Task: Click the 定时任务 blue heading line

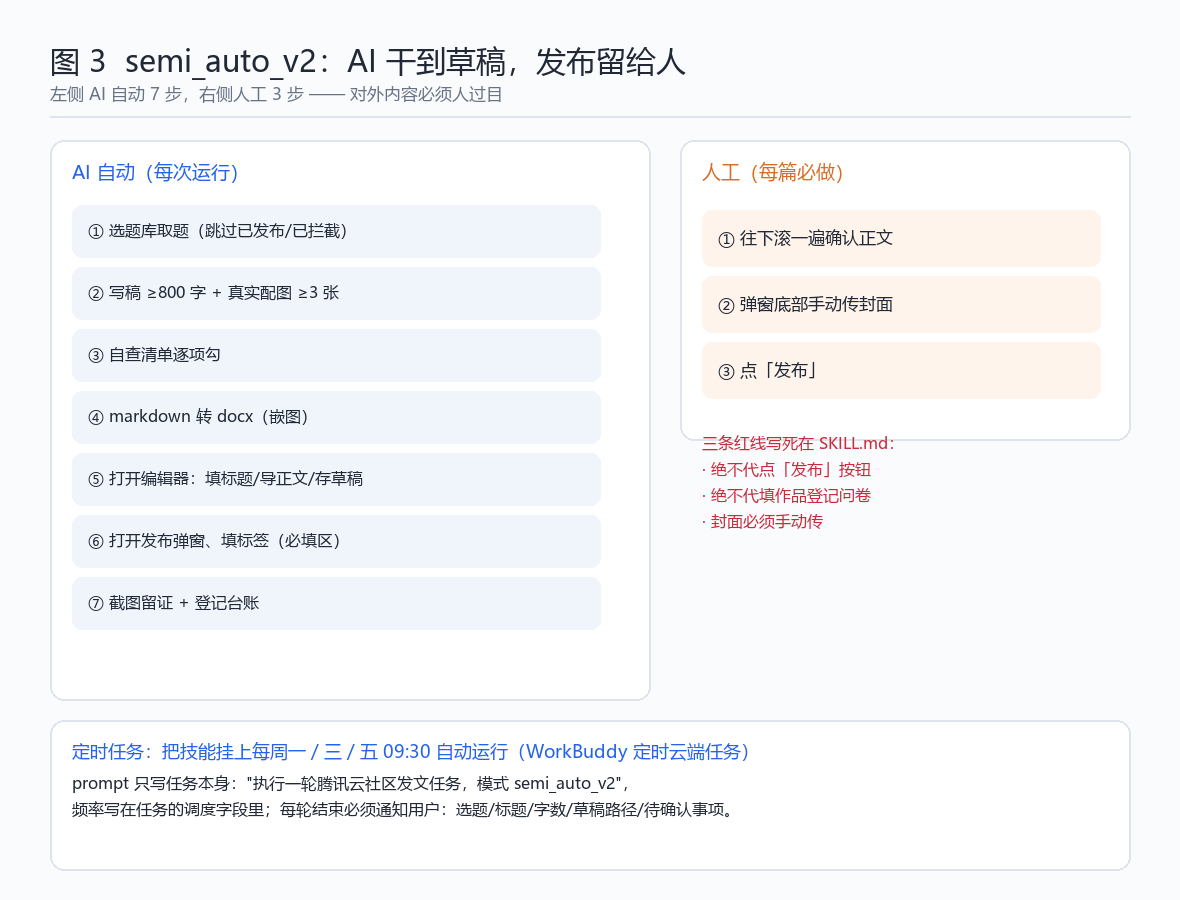Action: click(x=411, y=752)
